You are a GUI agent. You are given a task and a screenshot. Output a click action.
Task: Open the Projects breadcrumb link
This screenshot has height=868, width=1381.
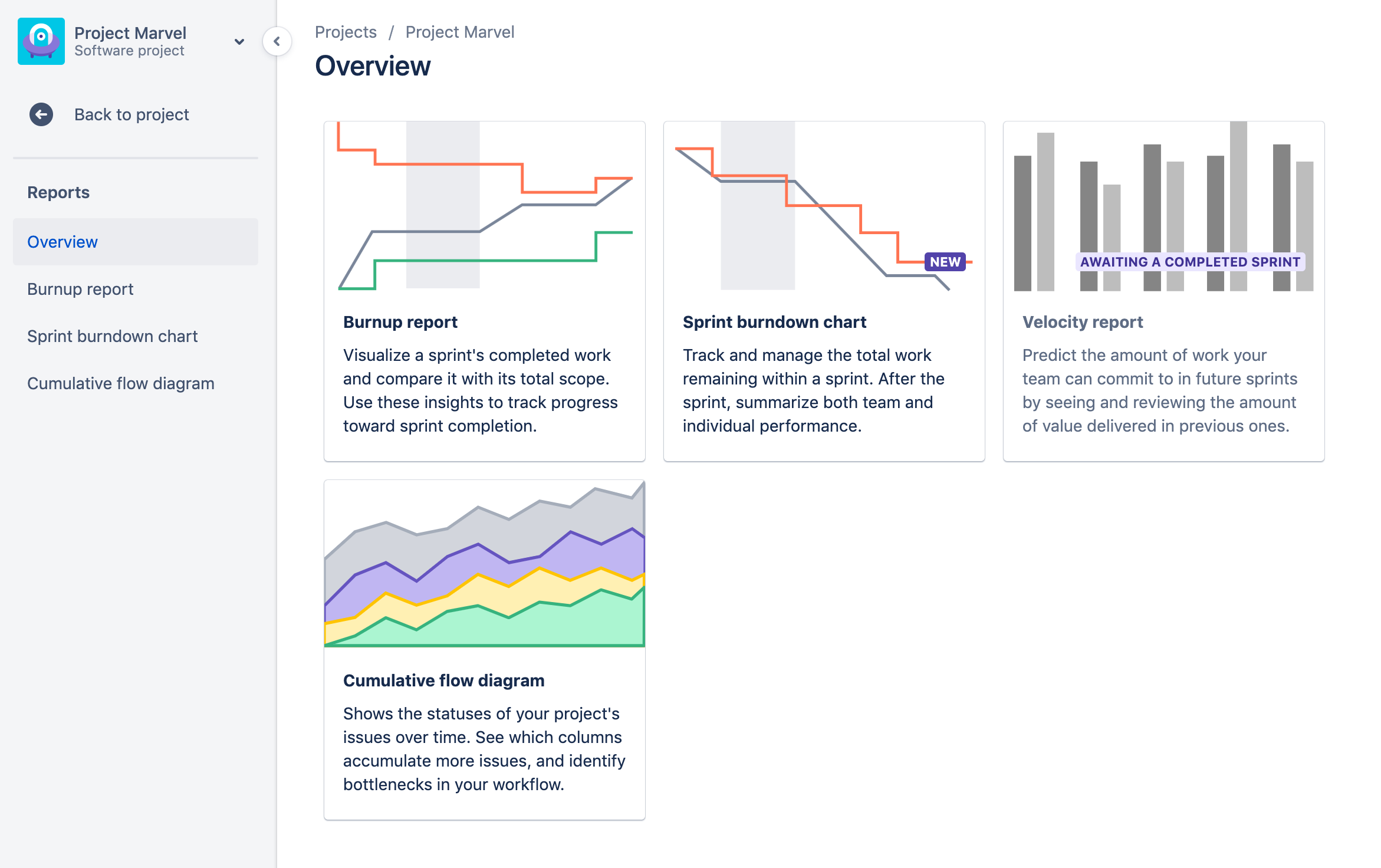pyautogui.click(x=346, y=32)
